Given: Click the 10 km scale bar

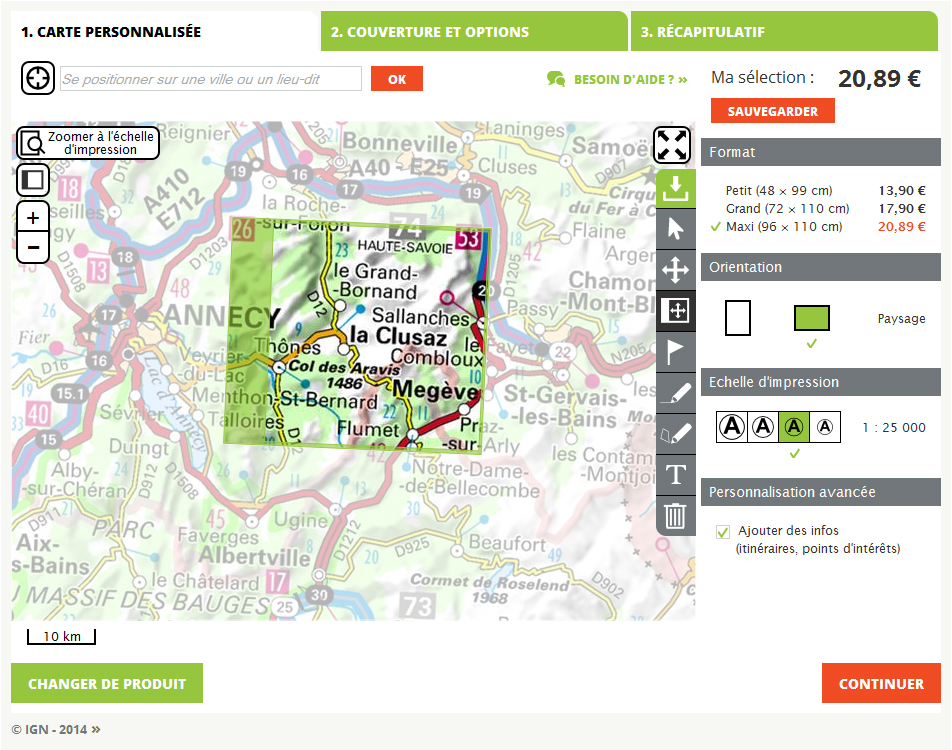Looking at the screenshot, I should pos(61,636).
